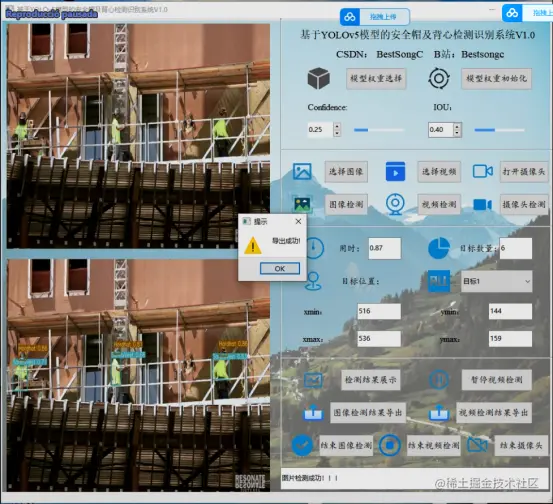
Task: Click the blue bar chart icon beside the 目标1 dropdown
Action: [439, 281]
